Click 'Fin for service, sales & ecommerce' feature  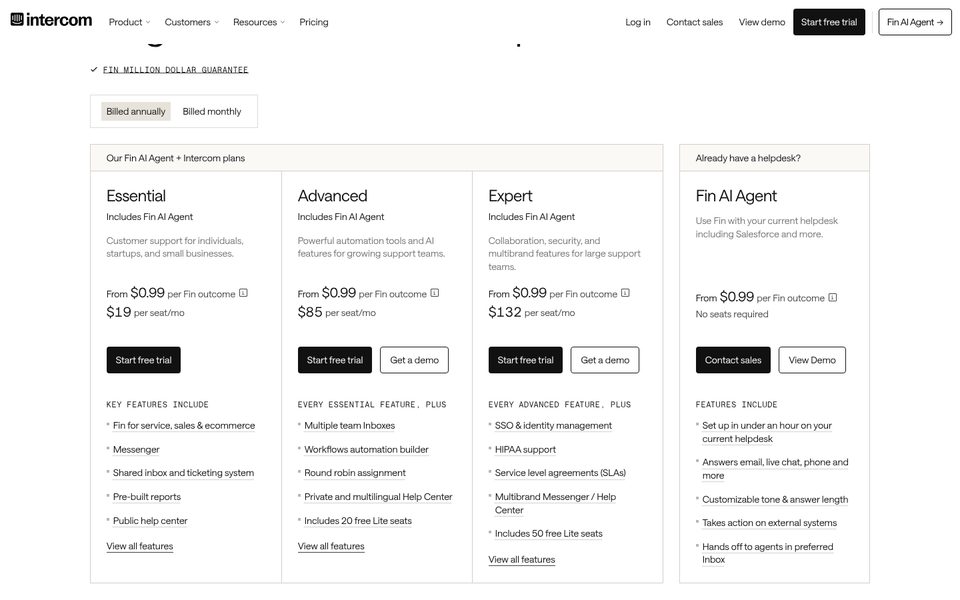pyautogui.click(x=184, y=426)
